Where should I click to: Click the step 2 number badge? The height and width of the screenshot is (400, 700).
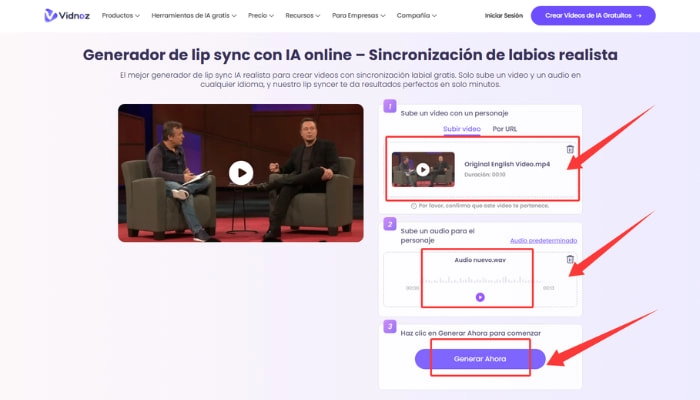pyautogui.click(x=389, y=223)
